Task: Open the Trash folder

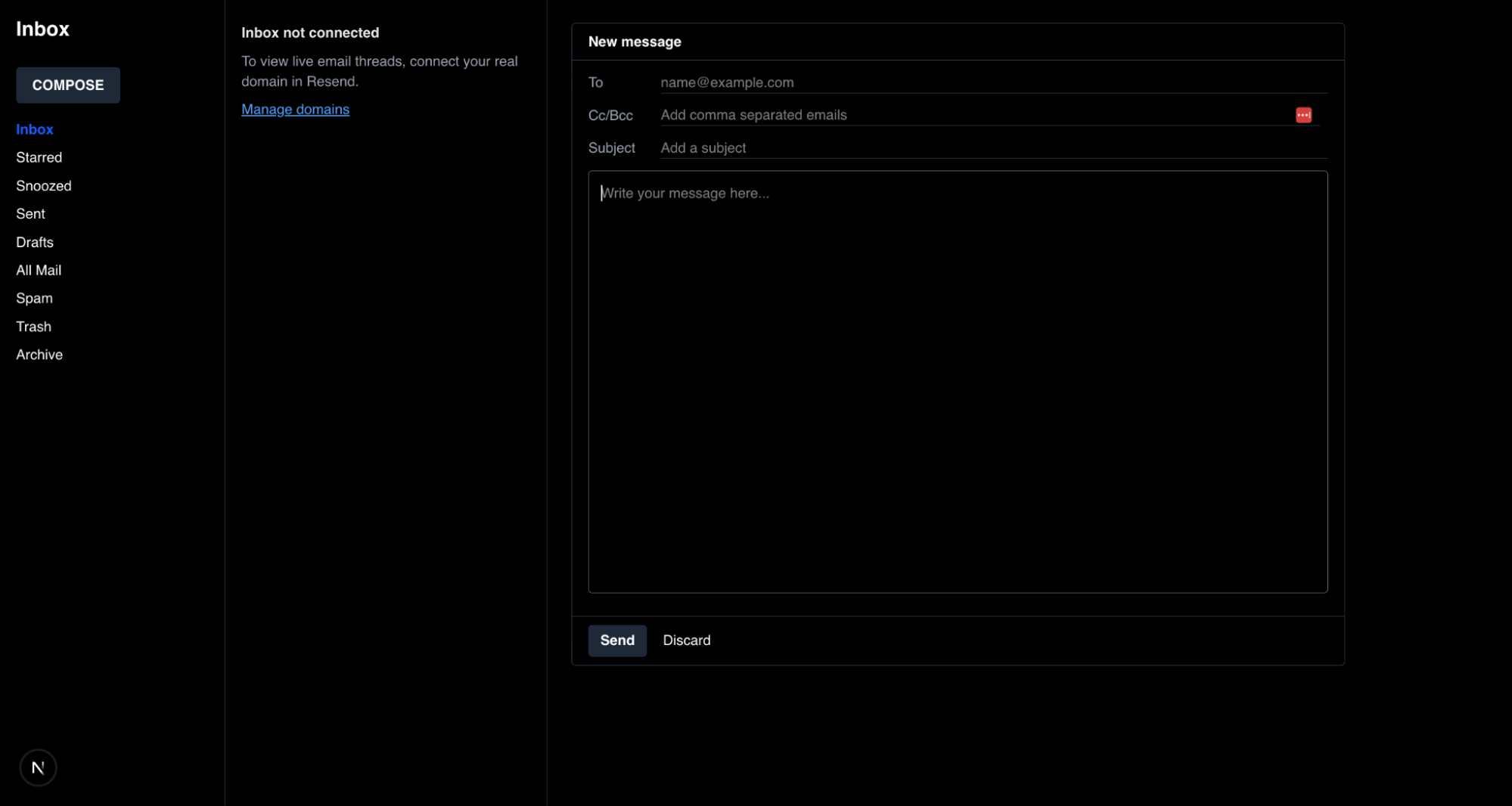Action: (33, 326)
